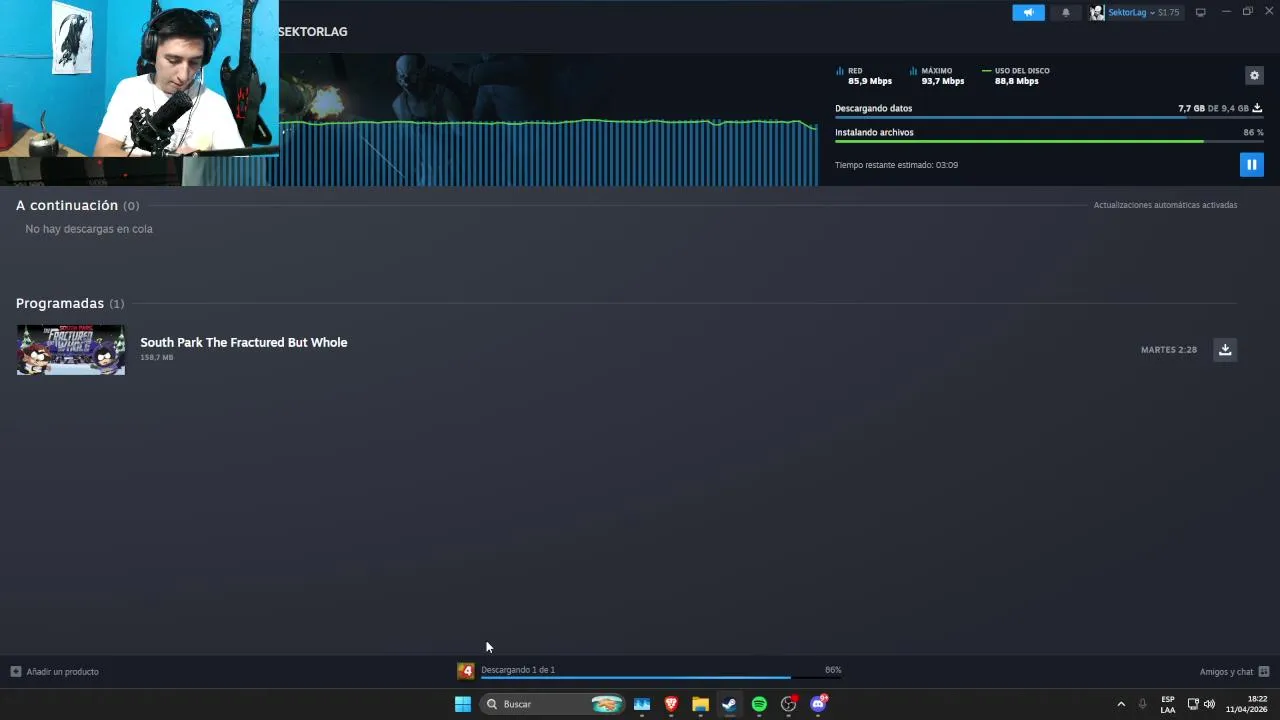1280x720 pixels.
Task: Click the MARTES 2:28 schedule time
Action: point(1169,350)
